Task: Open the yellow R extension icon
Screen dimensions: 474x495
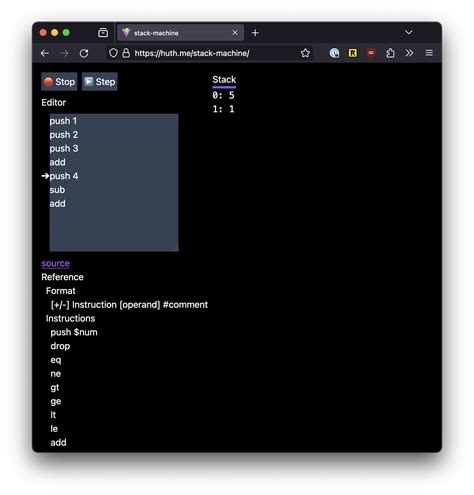Action: 352,53
